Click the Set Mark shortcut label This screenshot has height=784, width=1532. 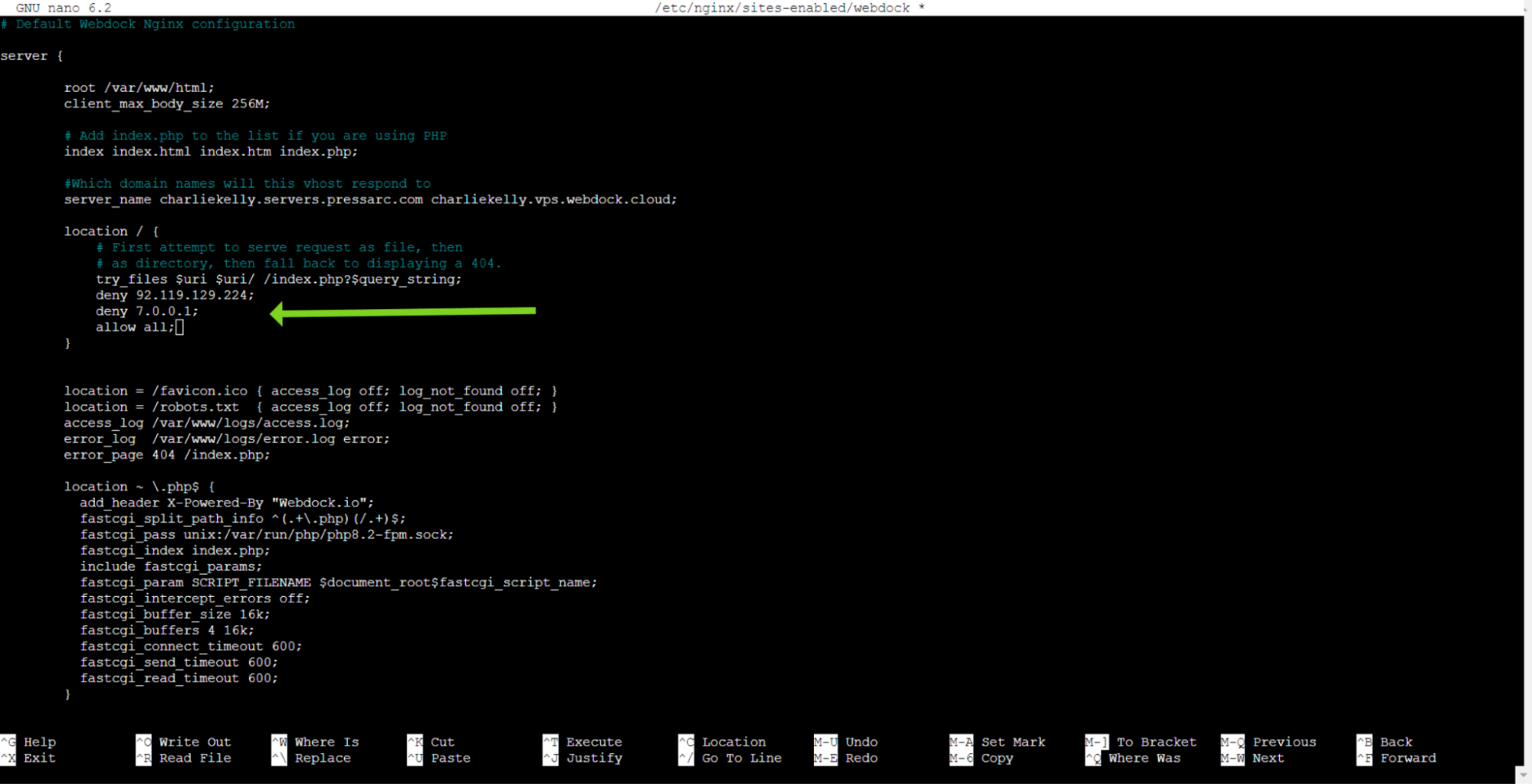tap(1012, 742)
